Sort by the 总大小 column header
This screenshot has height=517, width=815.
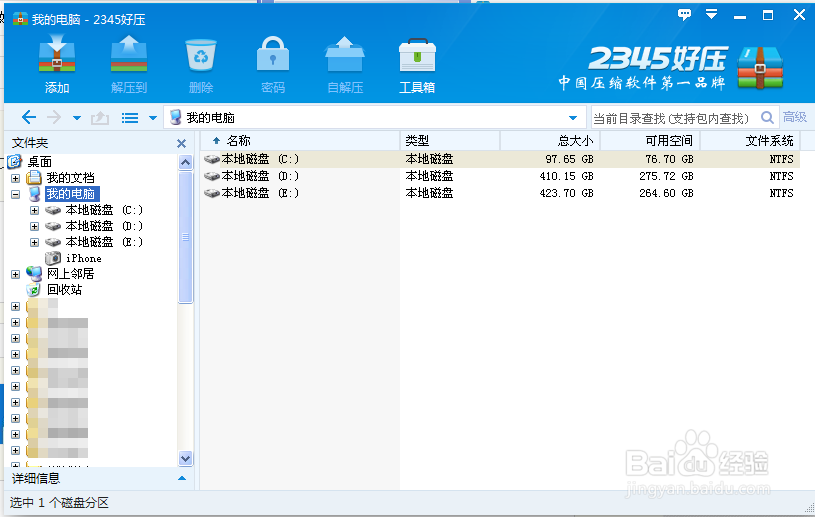550,141
